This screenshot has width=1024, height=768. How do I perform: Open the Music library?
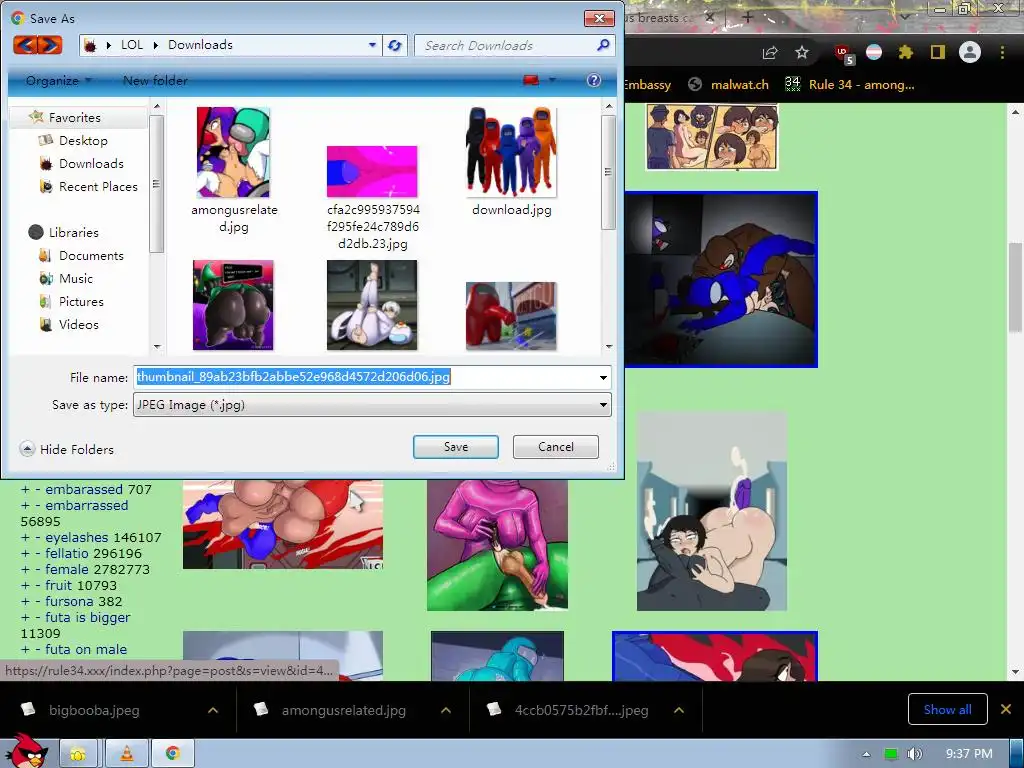[x=76, y=278]
